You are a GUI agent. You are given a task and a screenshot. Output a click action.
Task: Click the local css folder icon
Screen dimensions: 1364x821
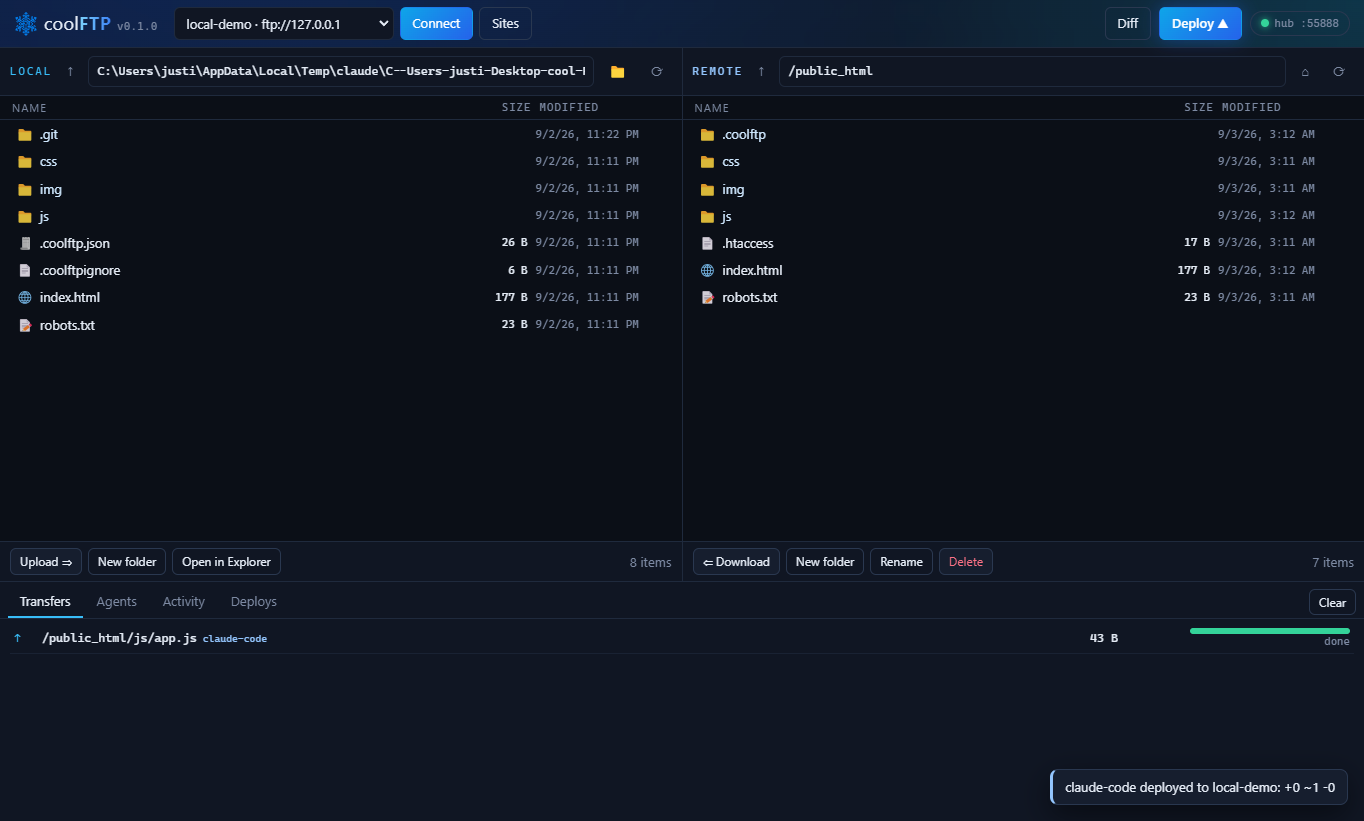point(25,162)
